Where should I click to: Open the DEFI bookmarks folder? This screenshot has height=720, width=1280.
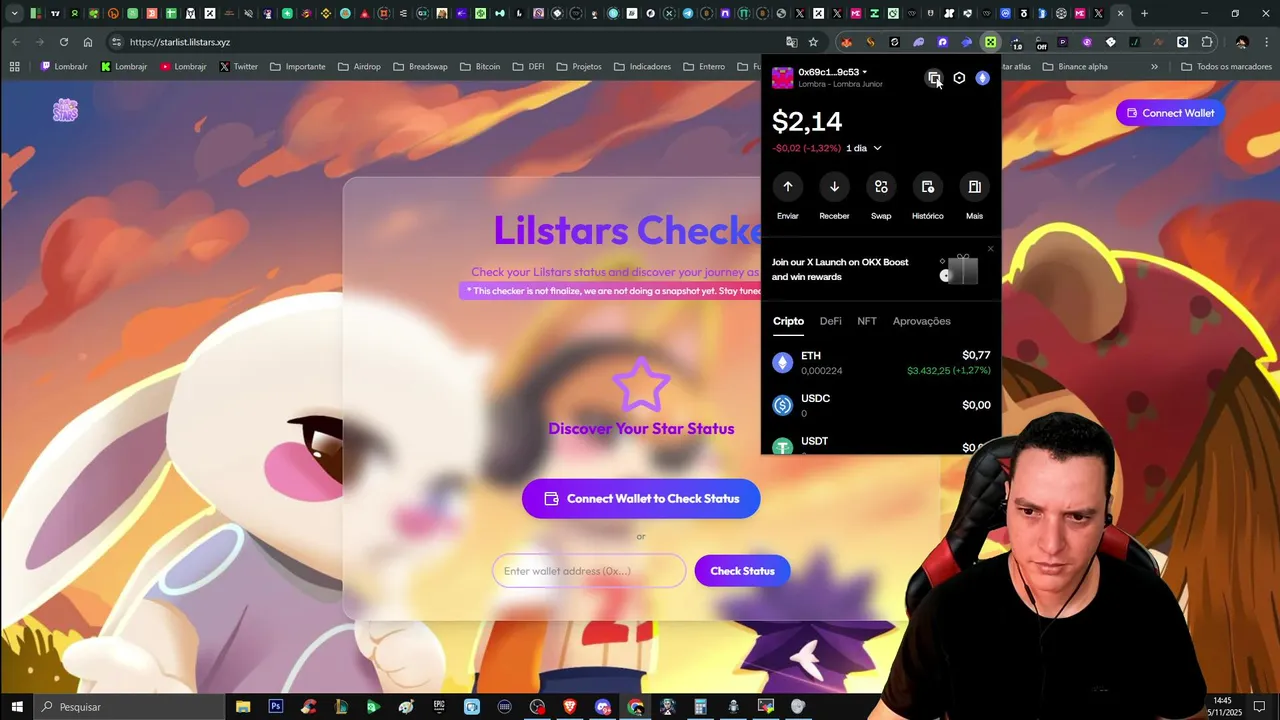[x=528, y=67]
